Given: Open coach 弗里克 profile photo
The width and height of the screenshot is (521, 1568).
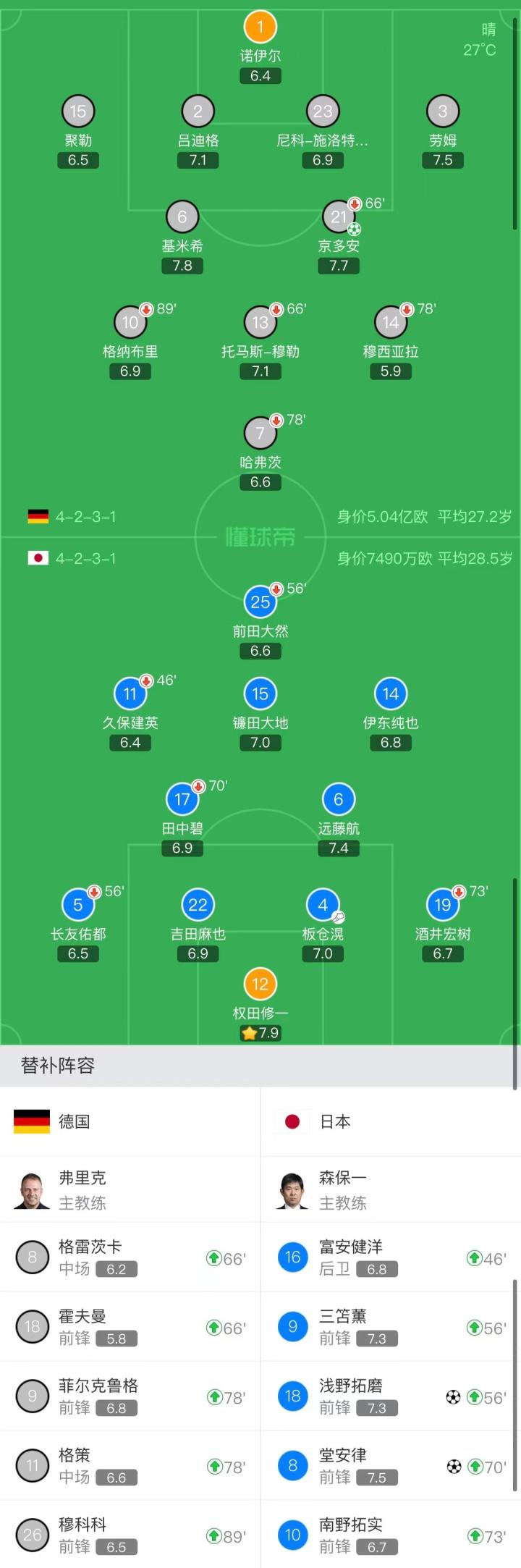Looking at the screenshot, I should click(32, 1191).
